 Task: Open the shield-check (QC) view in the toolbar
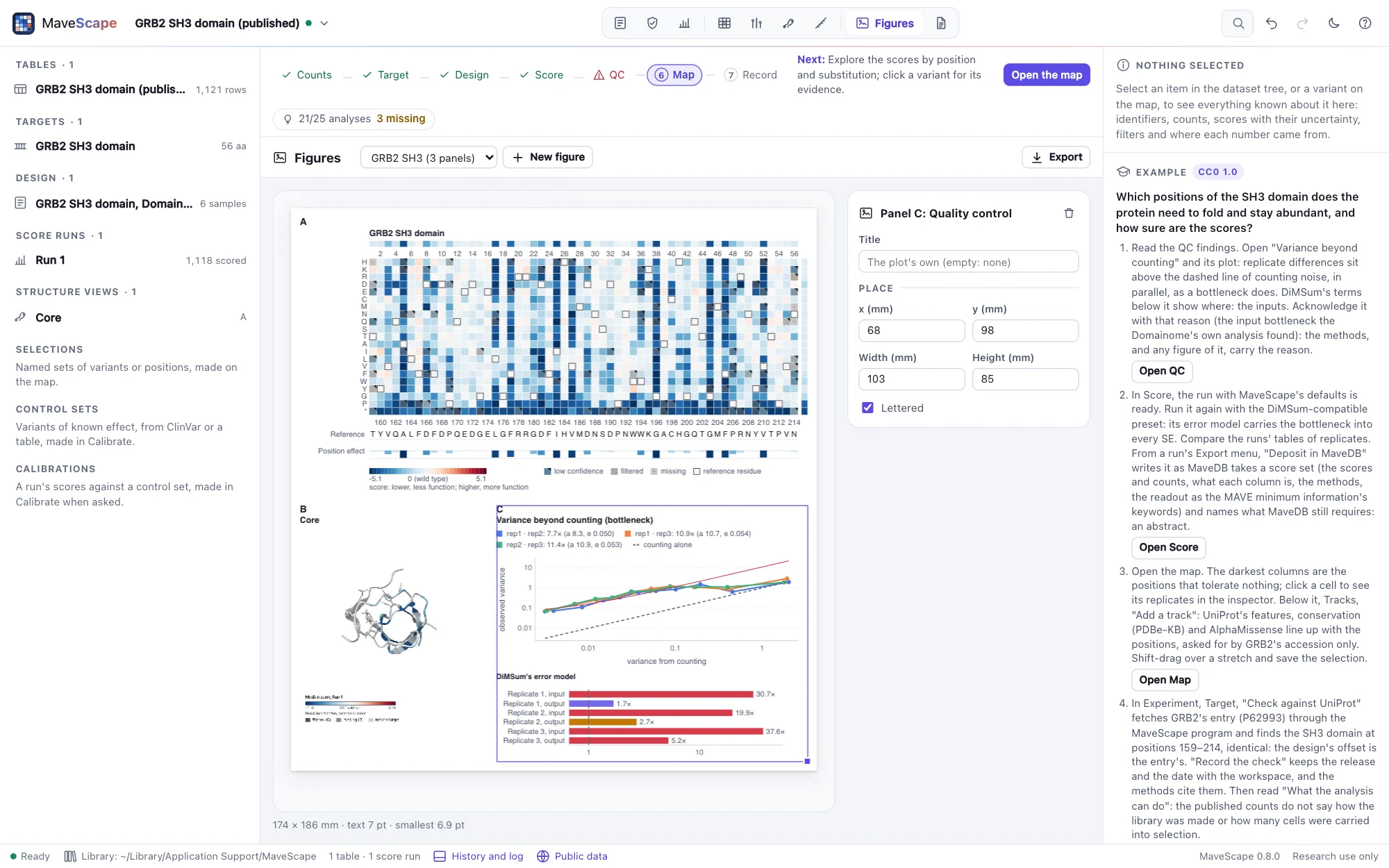pyautogui.click(x=652, y=23)
